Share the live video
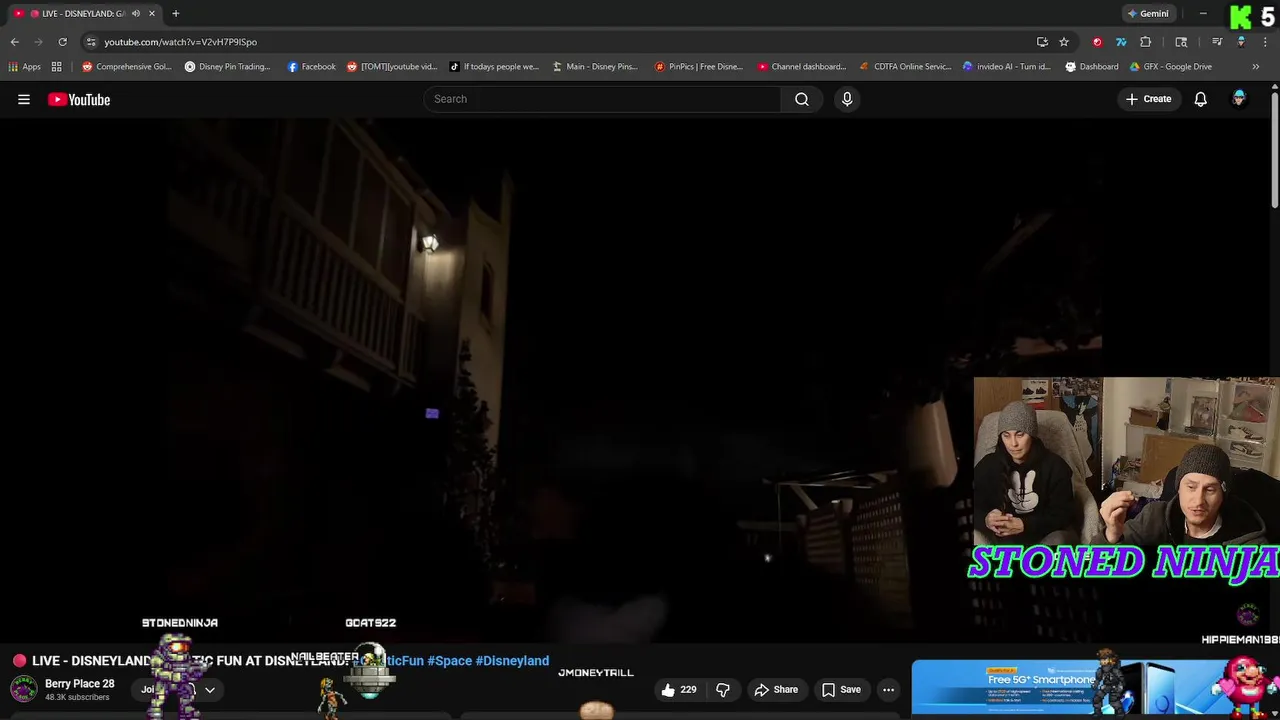The width and height of the screenshot is (1280, 720). pyautogui.click(x=776, y=689)
